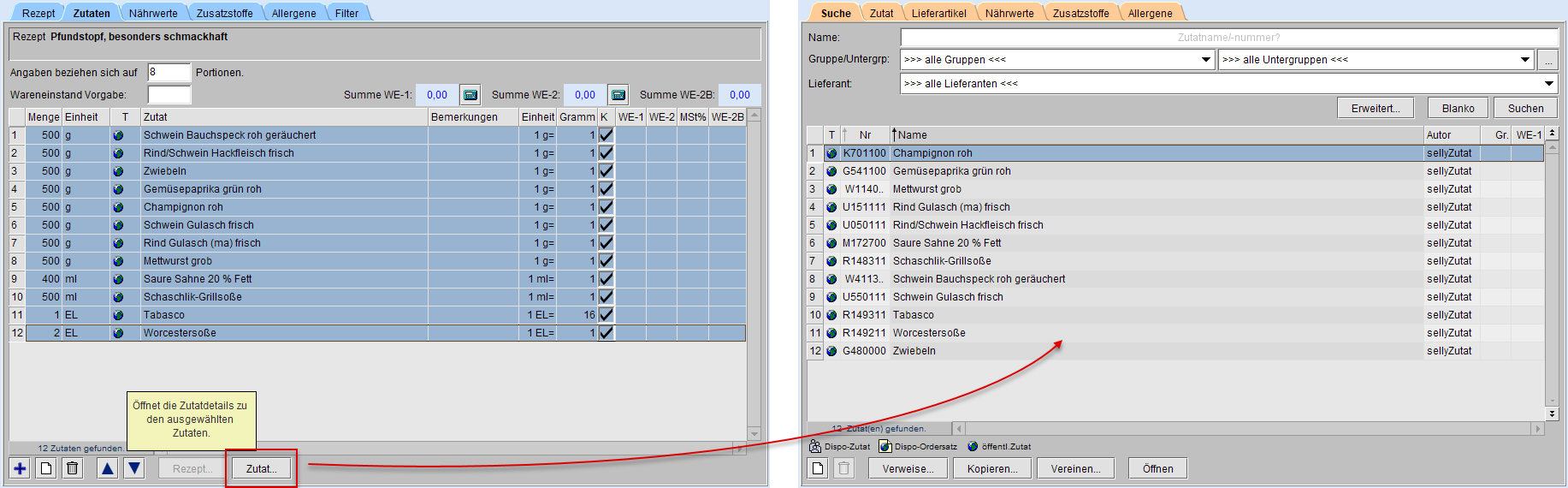Open the Filter tab

point(346,13)
